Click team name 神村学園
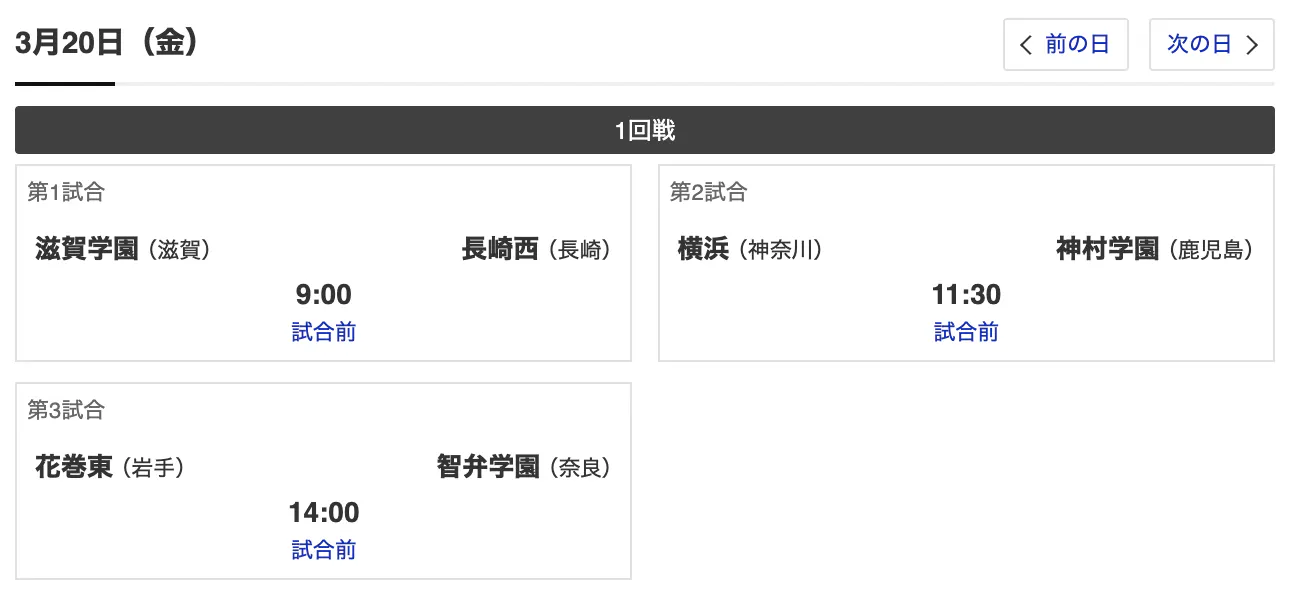The image size is (1294, 600). click(x=1107, y=249)
